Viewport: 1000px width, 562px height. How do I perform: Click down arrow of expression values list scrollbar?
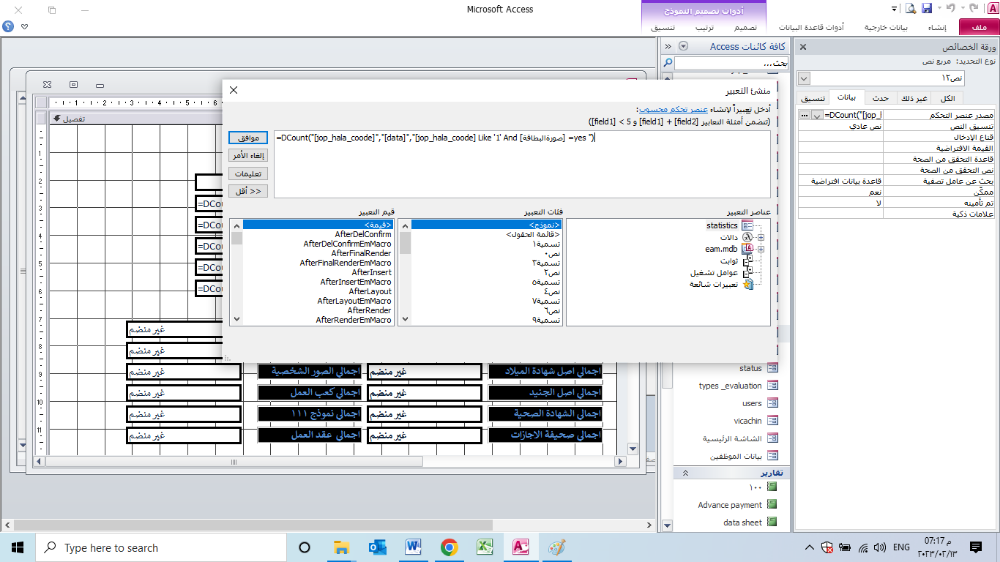[x=237, y=319]
